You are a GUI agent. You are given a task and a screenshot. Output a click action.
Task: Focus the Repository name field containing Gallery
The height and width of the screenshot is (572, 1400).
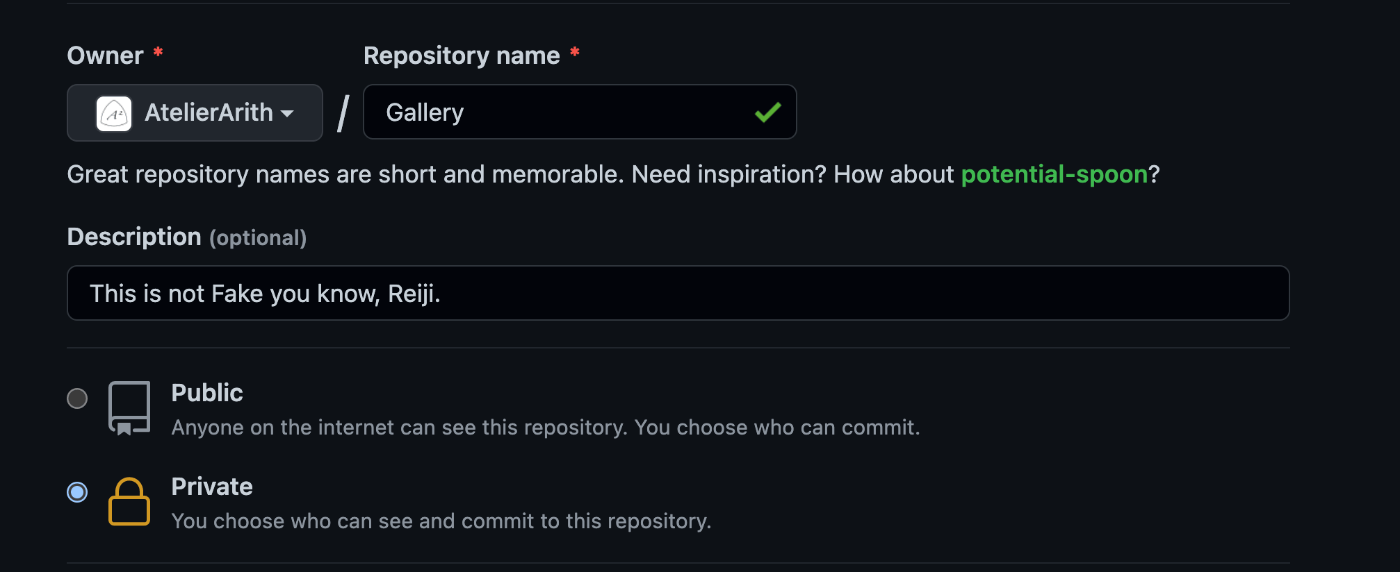tap(580, 112)
